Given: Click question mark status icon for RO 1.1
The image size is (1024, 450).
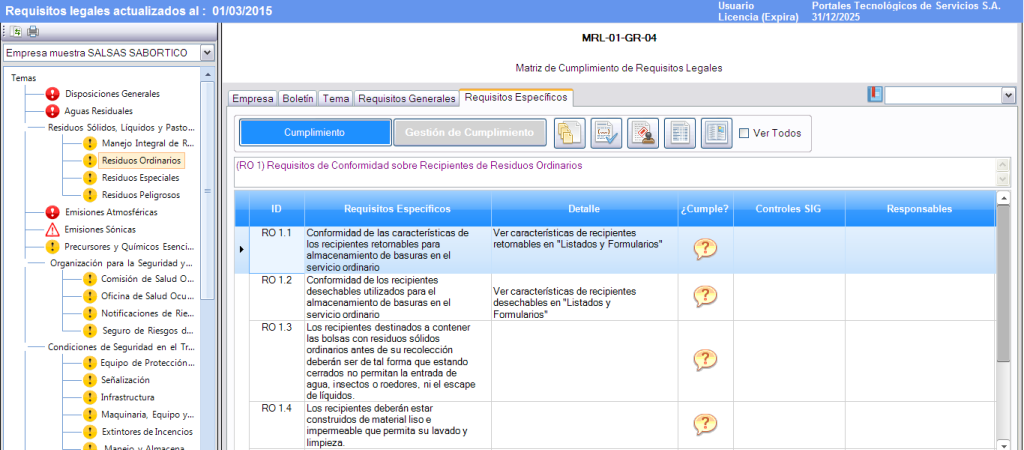Looking at the screenshot, I should 705,249.
